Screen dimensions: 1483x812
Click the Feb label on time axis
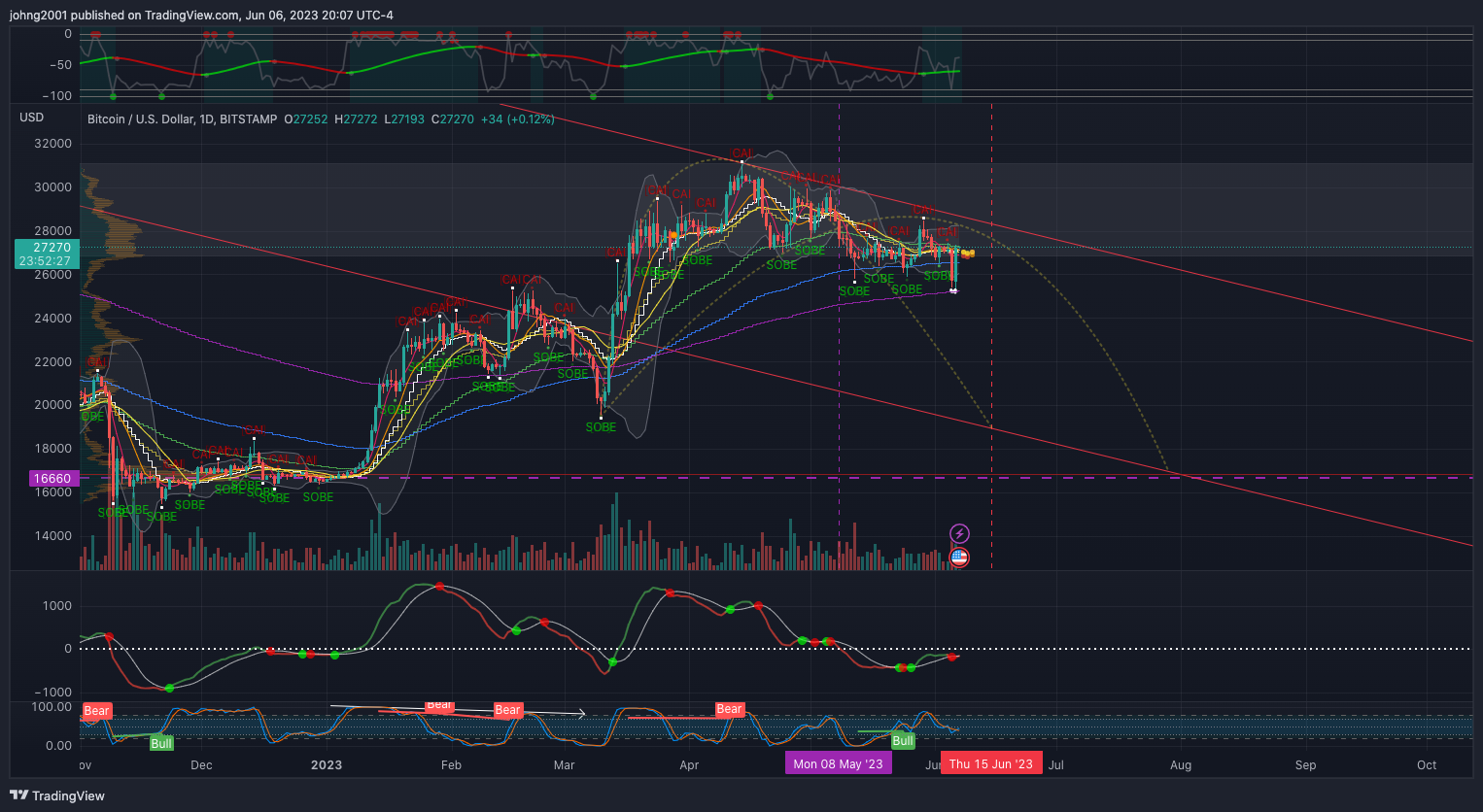(451, 765)
